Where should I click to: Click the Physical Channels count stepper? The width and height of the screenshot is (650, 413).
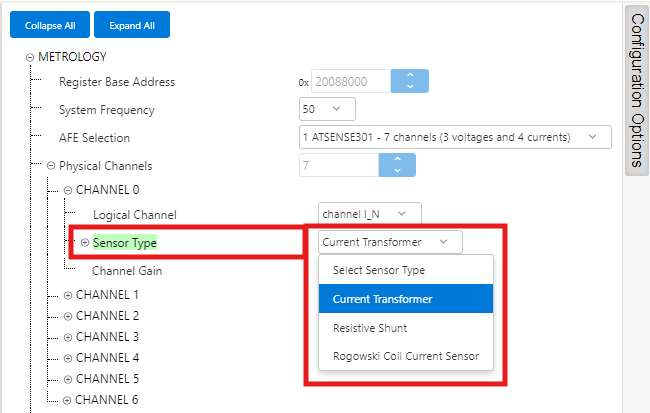[x=396, y=165]
